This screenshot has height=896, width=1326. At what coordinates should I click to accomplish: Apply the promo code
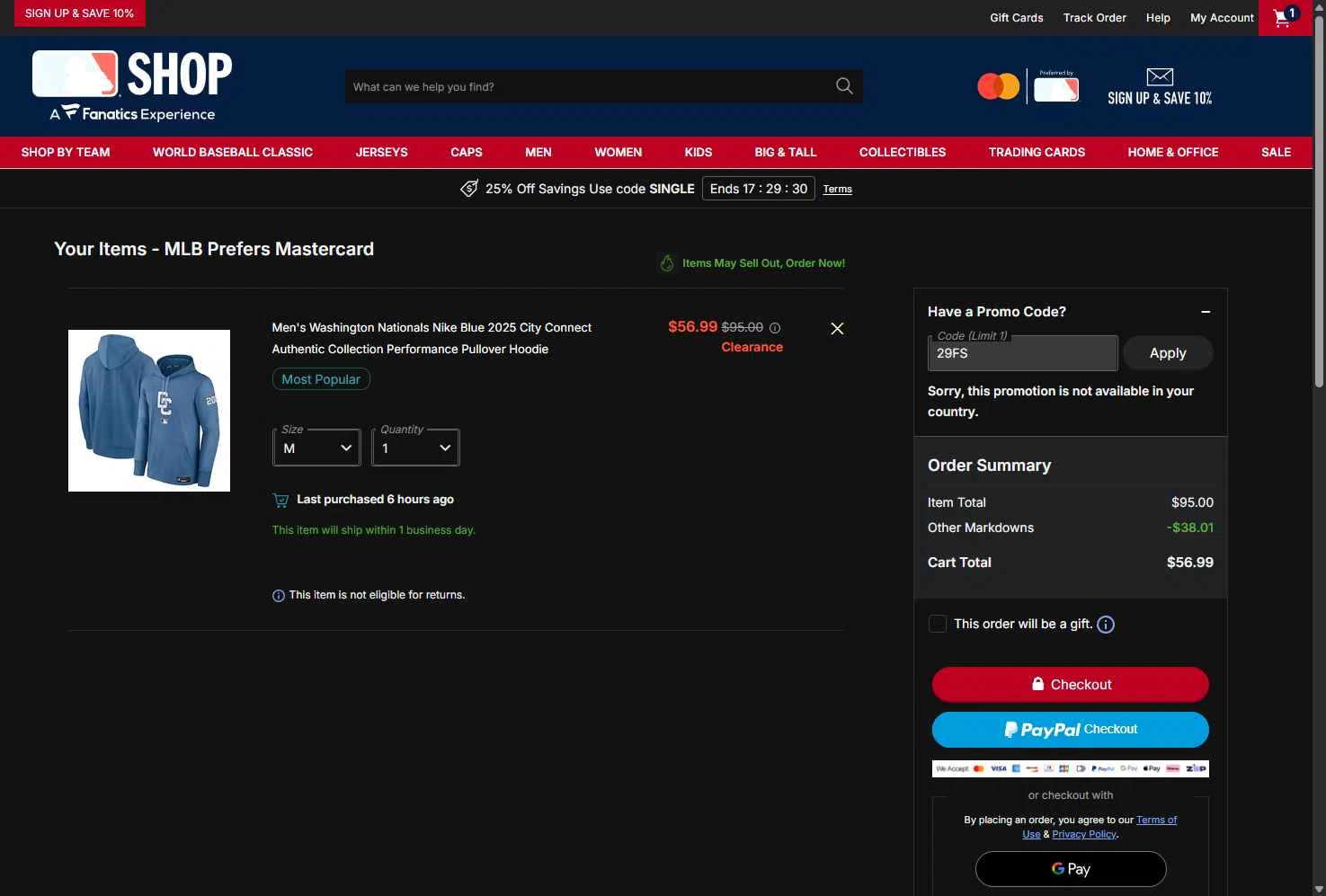click(1168, 353)
